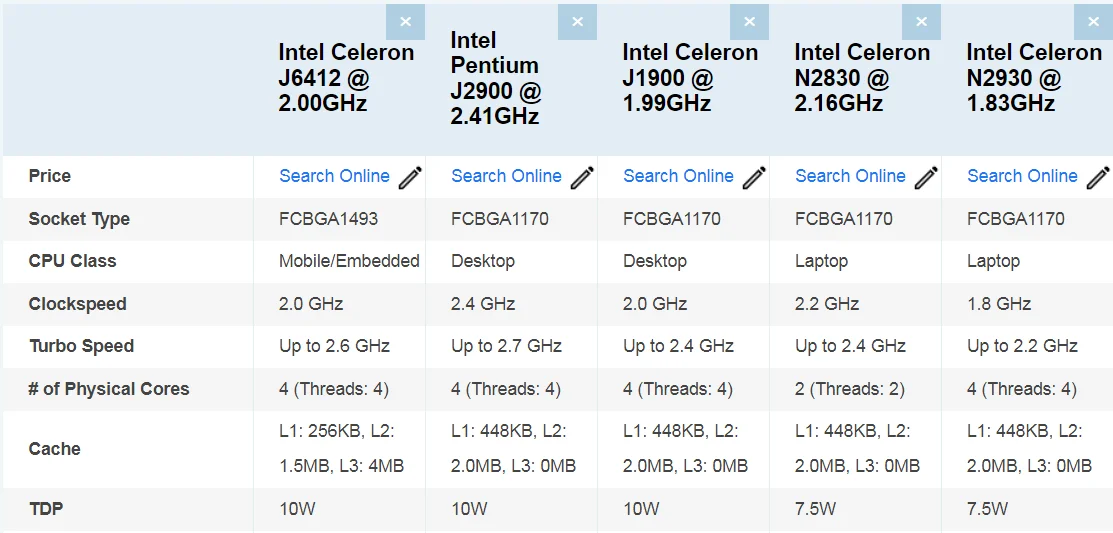Edit price pencil icon for Celeron J6412
This screenshot has width=1113, height=533.
coord(410,177)
